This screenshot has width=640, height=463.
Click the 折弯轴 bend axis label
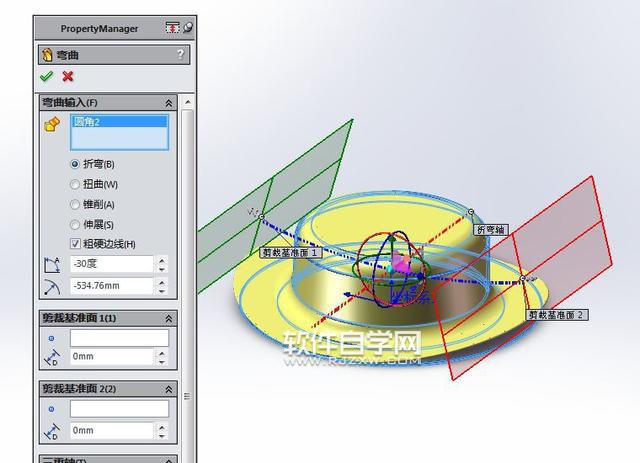(491, 230)
